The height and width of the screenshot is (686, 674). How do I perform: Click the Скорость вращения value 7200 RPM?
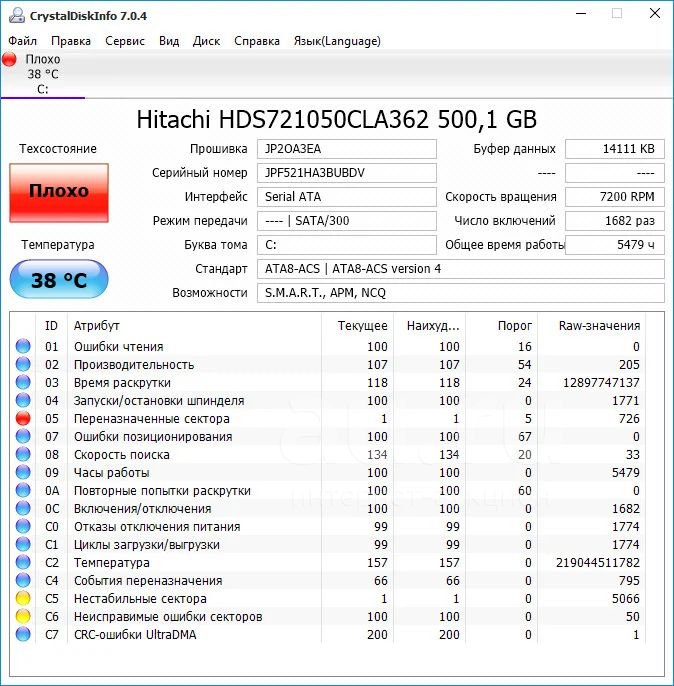pyautogui.click(x=615, y=197)
